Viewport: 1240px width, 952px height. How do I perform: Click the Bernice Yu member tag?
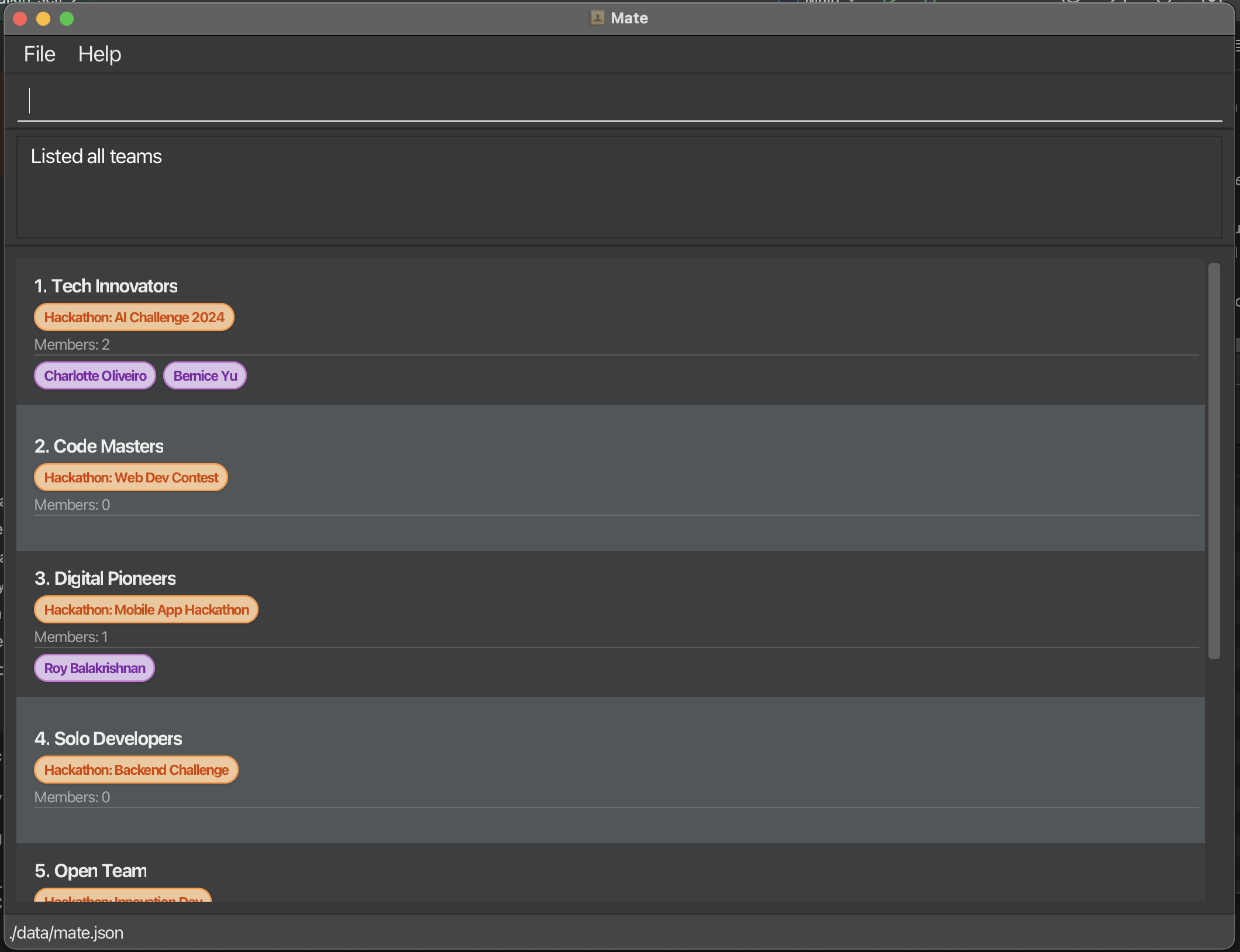[205, 376]
